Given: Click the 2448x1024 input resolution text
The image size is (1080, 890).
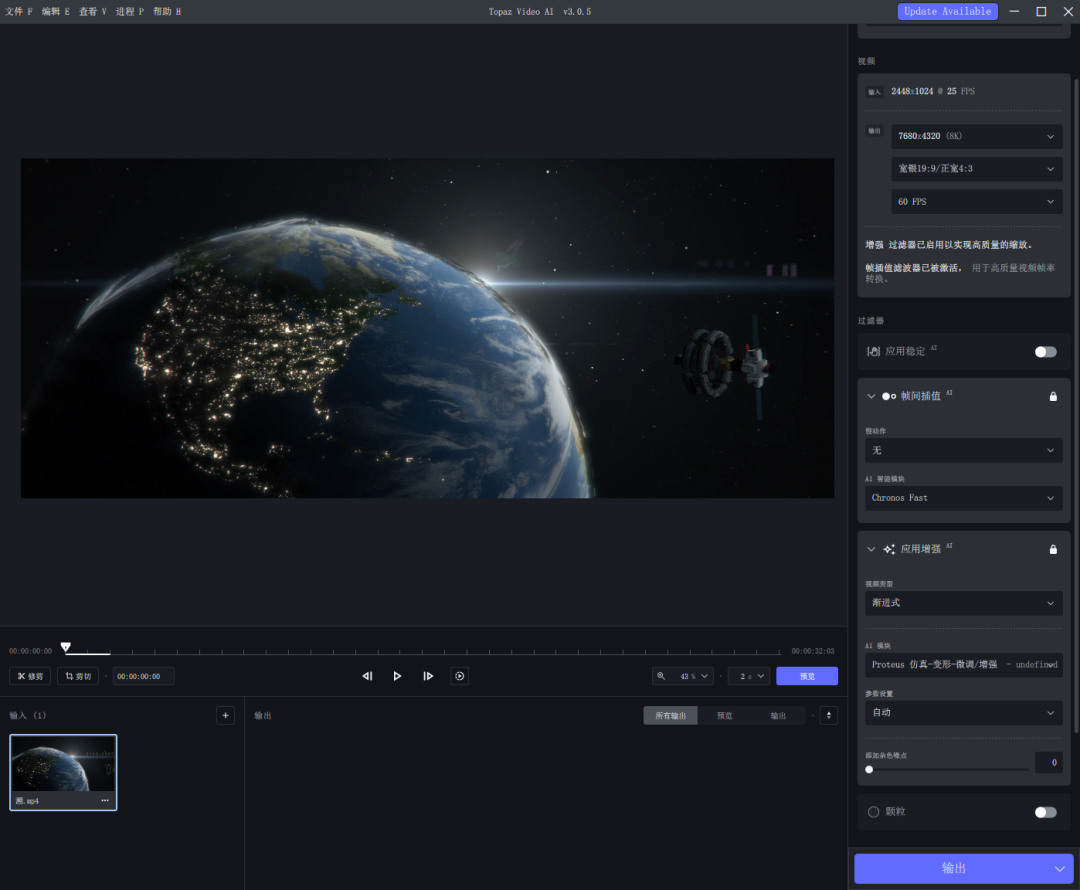Looking at the screenshot, I should click(912, 92).
